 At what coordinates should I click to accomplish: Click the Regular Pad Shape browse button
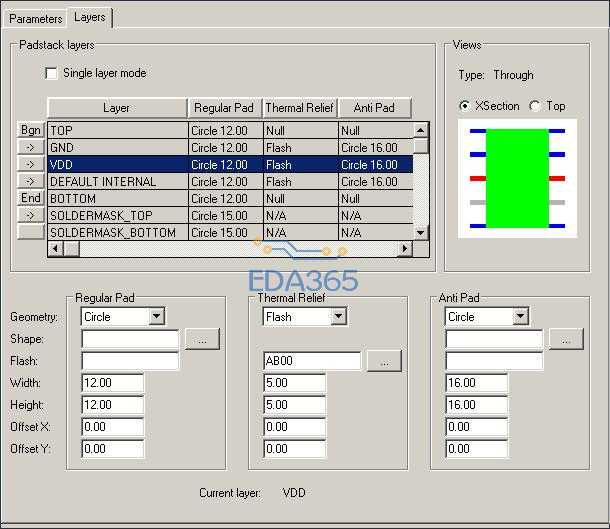202,339
